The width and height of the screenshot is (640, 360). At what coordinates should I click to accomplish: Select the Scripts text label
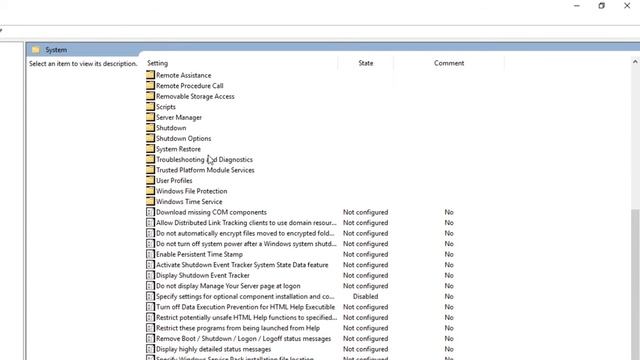click(166, 107)
